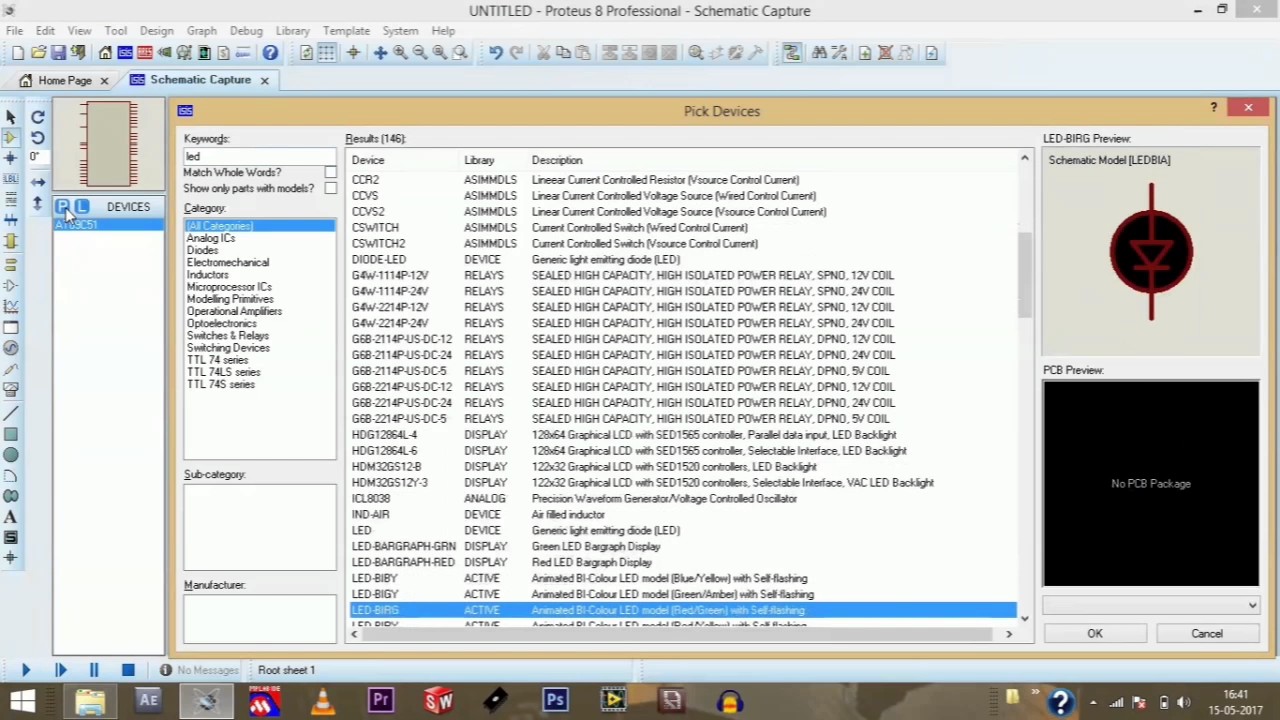
Task: Click the Save Project floppy icon
Action: (58, 53)
